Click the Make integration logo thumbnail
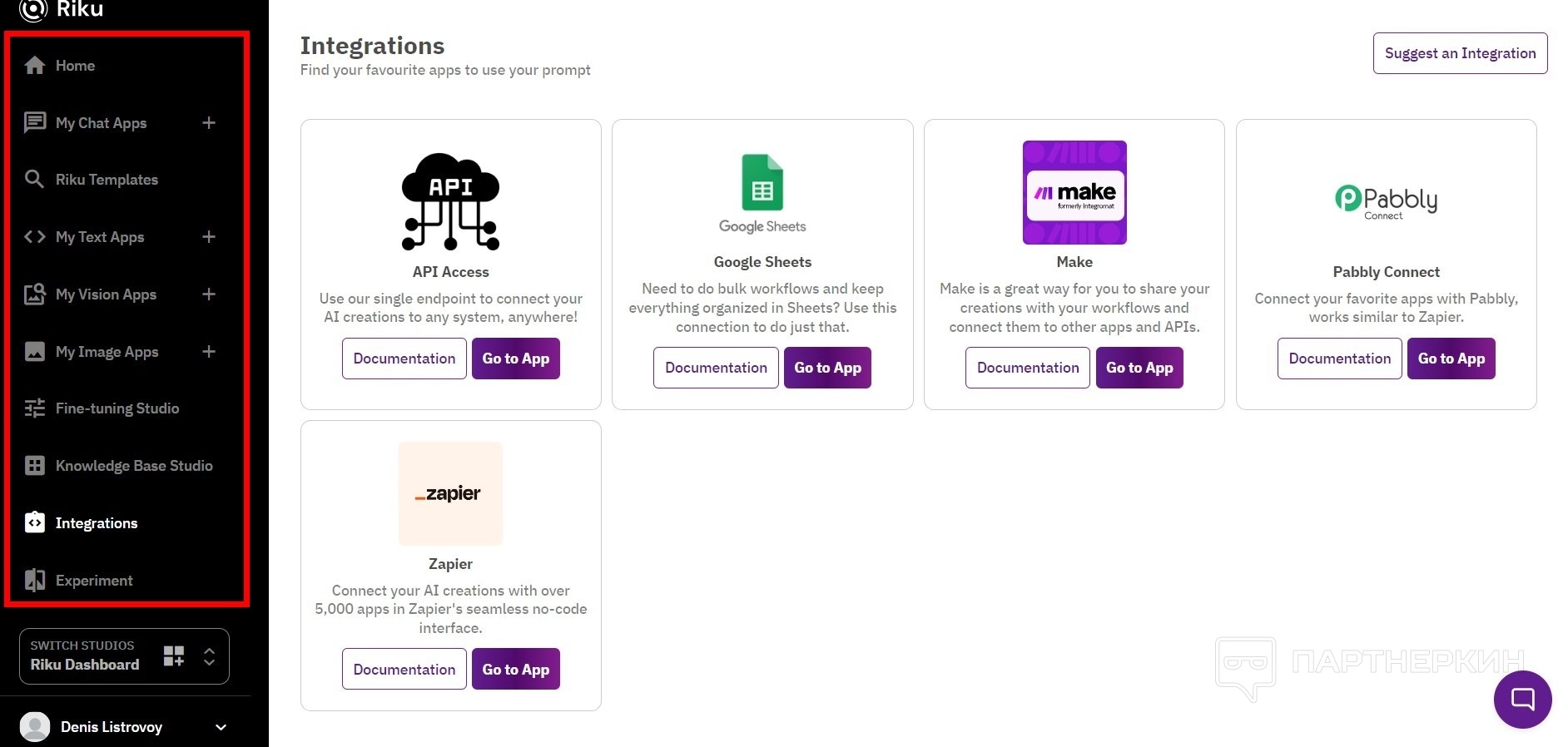This screenshot has height=747, width=1568. point(1074,192)
